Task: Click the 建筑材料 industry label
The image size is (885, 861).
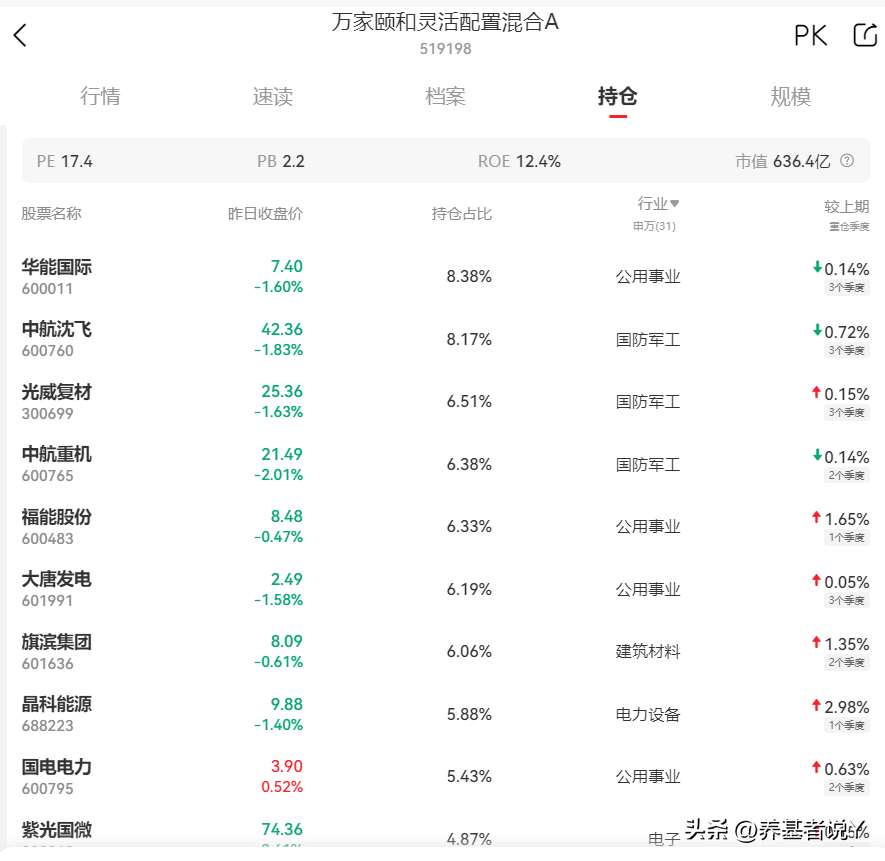Action: click(648, 651)
